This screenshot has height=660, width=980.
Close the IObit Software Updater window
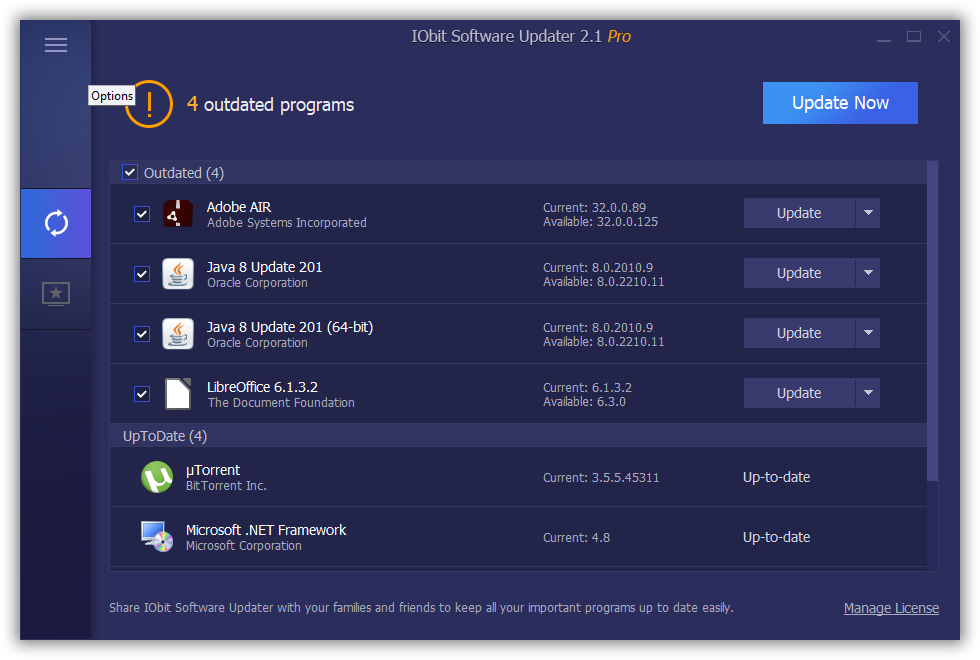(x=944, y=37)
